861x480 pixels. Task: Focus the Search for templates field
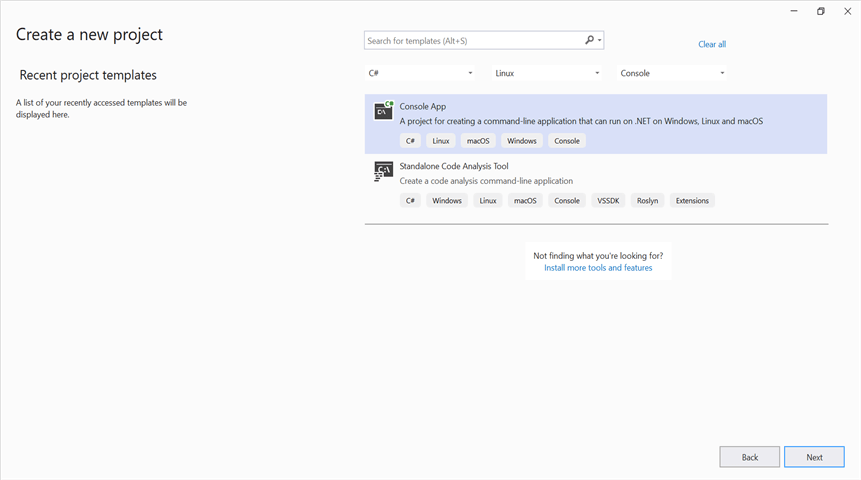tap(472, 41)
